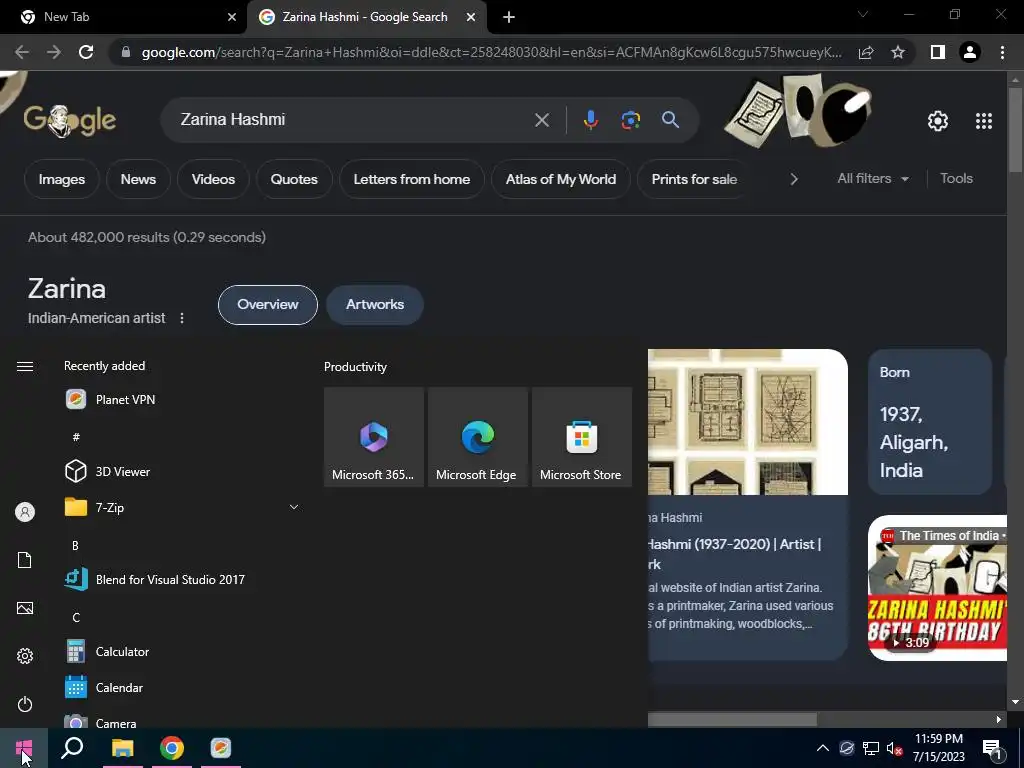The height and width of the screenshot is (768, 1024).
Task: Click the horizontal scrollbar under results
Action: click(x=732, y=720)
